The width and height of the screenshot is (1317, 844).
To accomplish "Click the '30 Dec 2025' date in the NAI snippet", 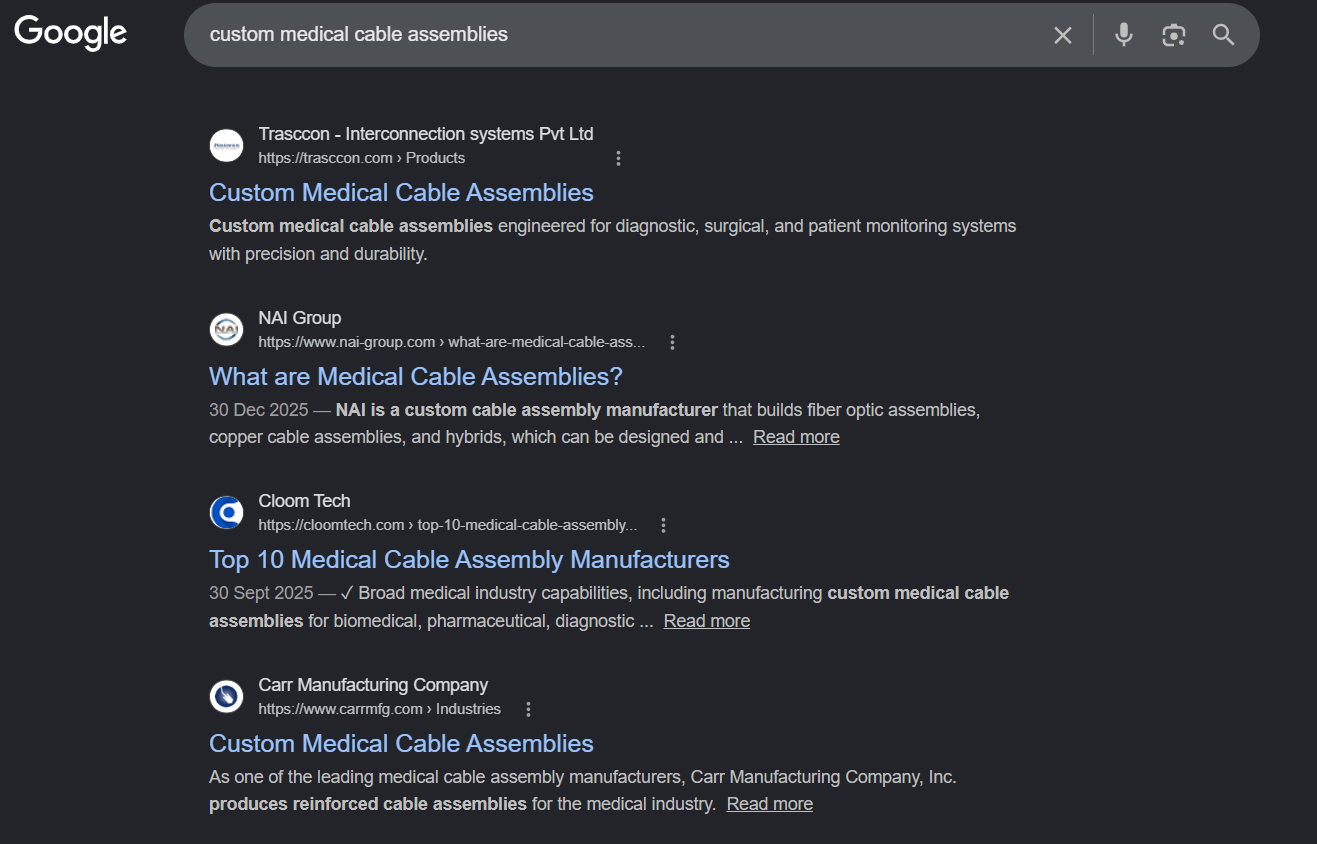I will [x=259, y=410].
